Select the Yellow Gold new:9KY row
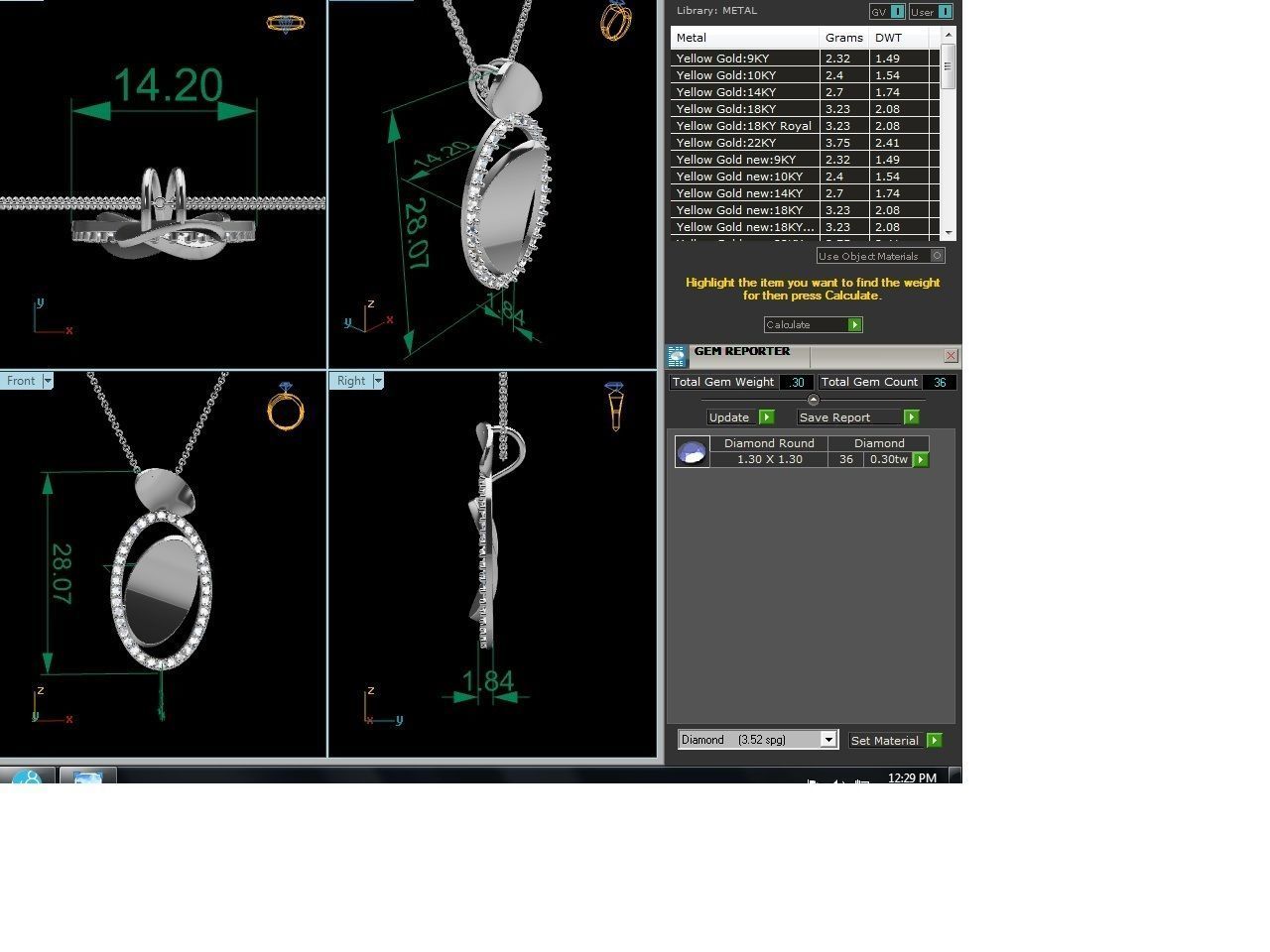The width and height of the screenshot is (1270, 952). click(805, 160)
